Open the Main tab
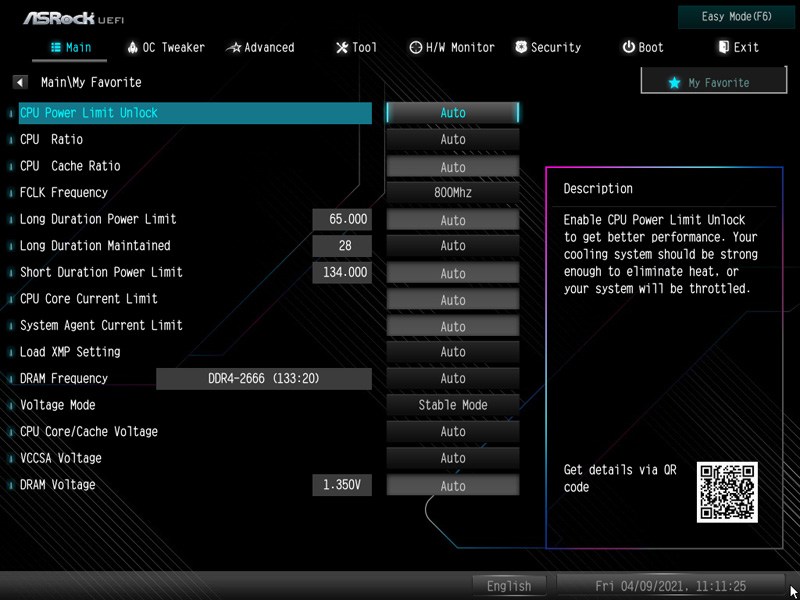This screenshot has width=800, height=600. (x=70, y=48)
